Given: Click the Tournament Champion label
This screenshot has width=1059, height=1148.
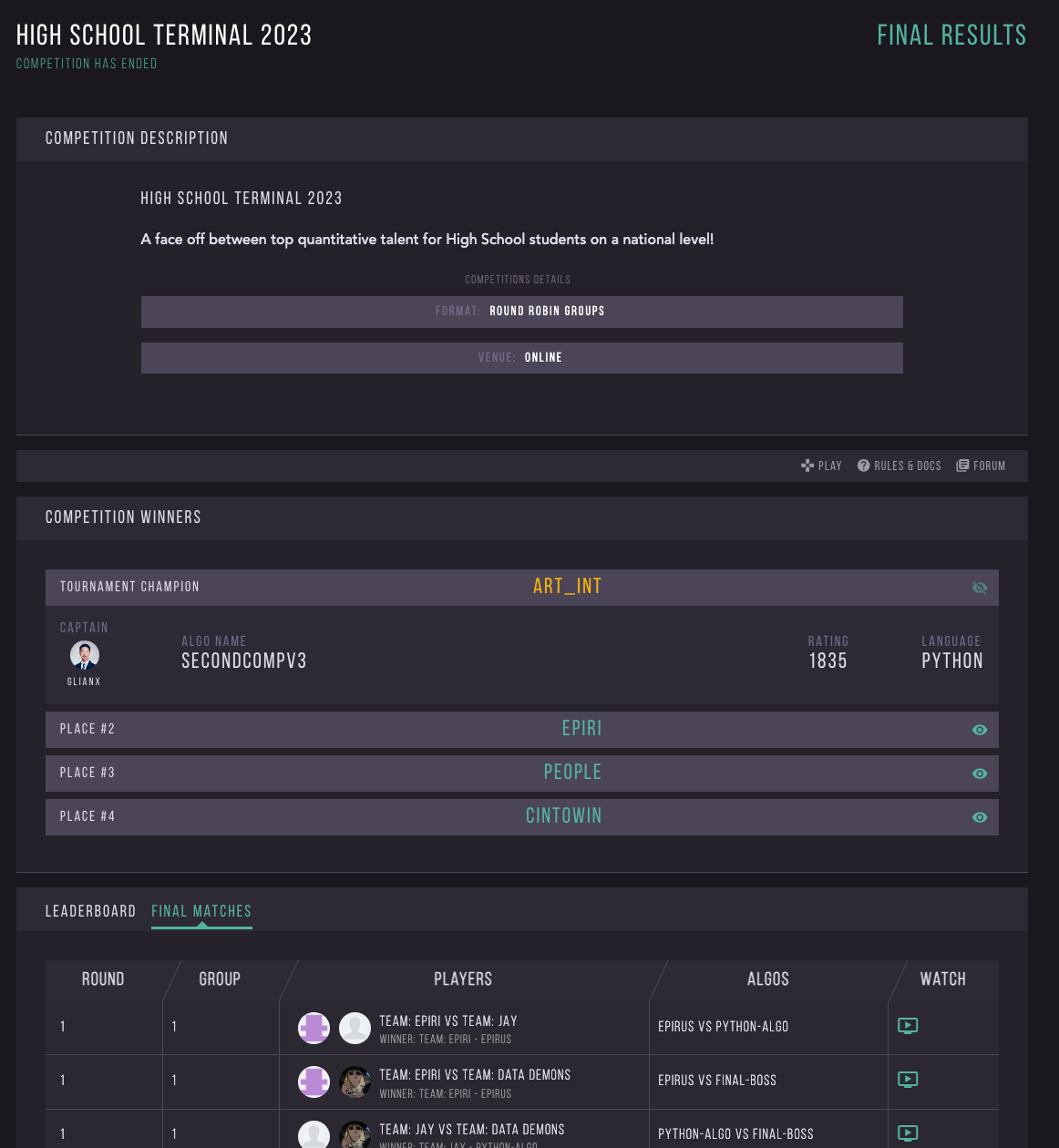Looking at the screenshot, I should pyautogui.click(x=129, y=586).
